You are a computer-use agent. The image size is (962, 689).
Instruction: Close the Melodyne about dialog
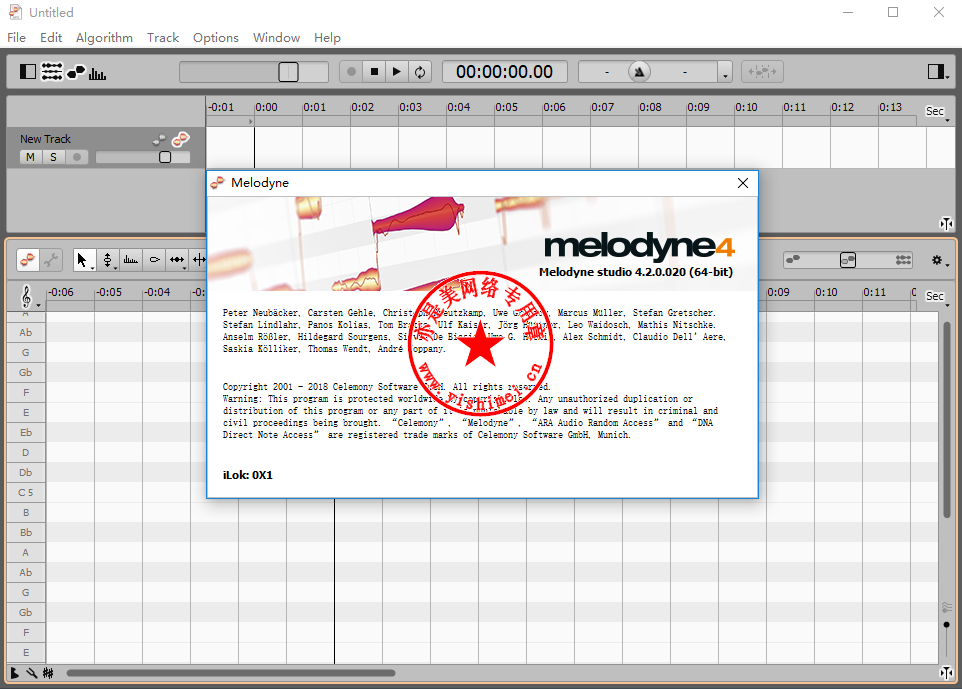[742, 183]
